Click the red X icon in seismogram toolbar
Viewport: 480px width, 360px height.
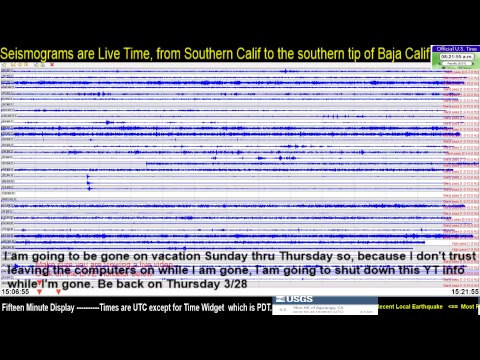pyautogui.click(x=52, y=64)
